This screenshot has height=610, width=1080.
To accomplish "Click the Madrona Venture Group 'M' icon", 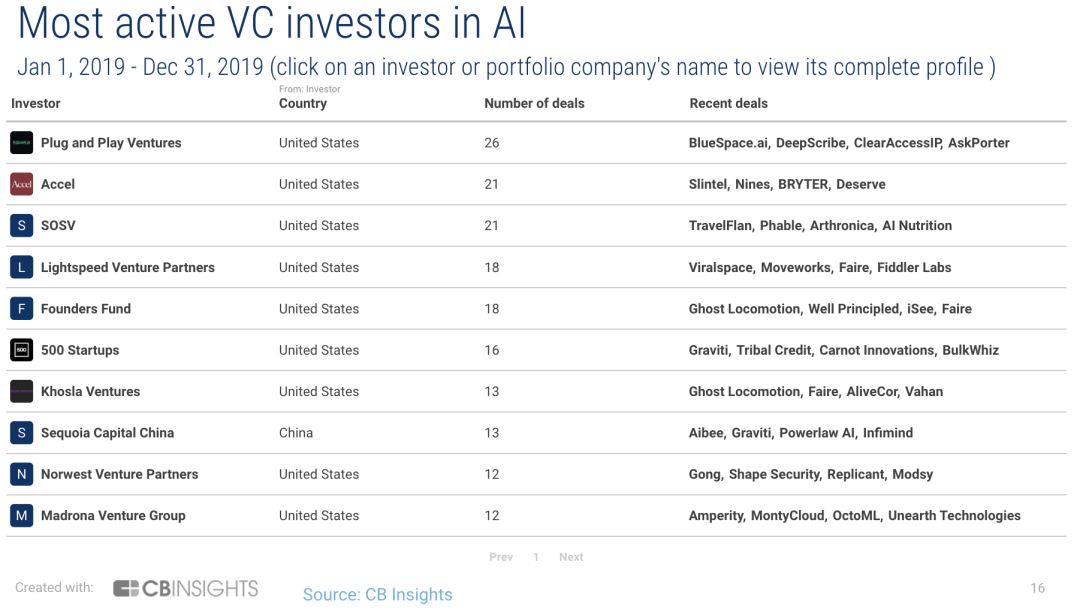I will point(22,516).
